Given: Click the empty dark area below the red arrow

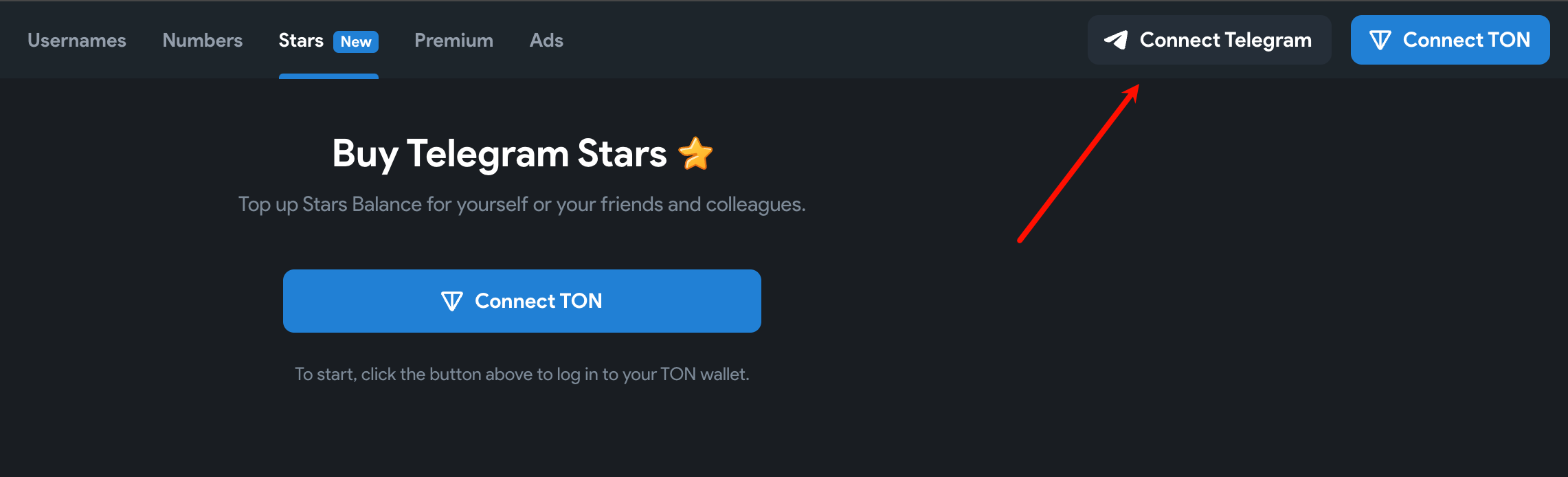Looking at the screenshot, I should 1099,344.
